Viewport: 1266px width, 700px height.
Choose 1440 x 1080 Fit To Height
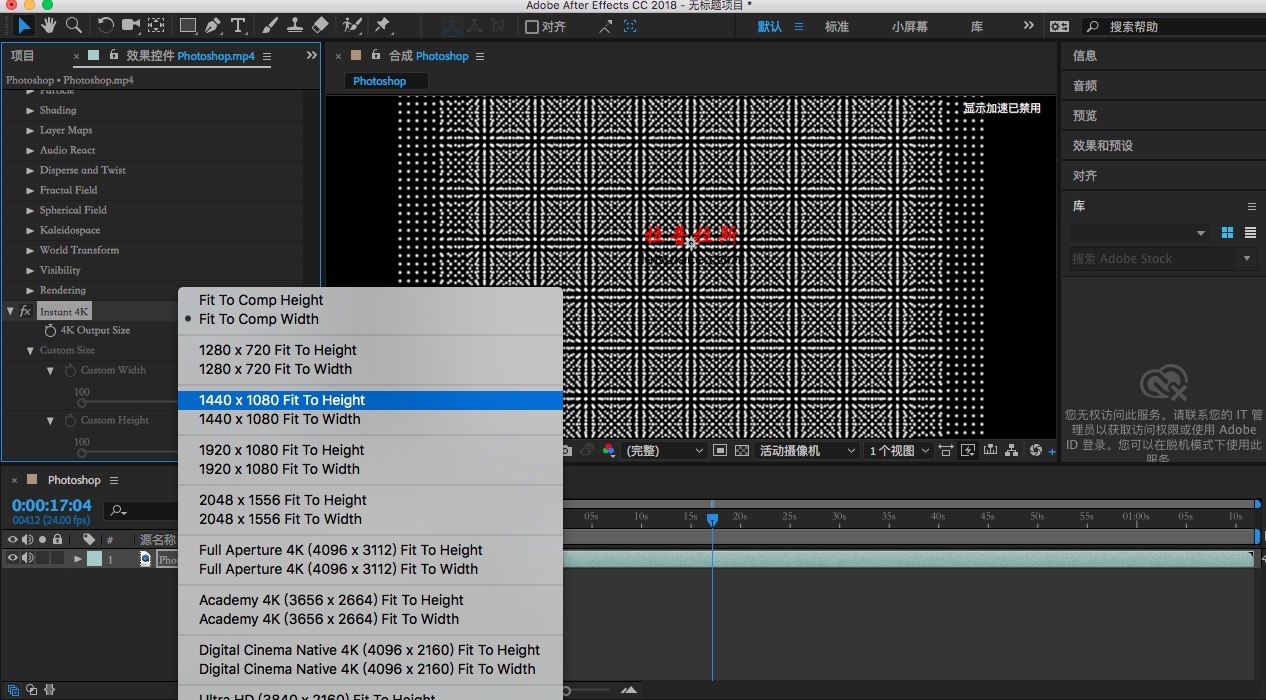tap(370, 400)
